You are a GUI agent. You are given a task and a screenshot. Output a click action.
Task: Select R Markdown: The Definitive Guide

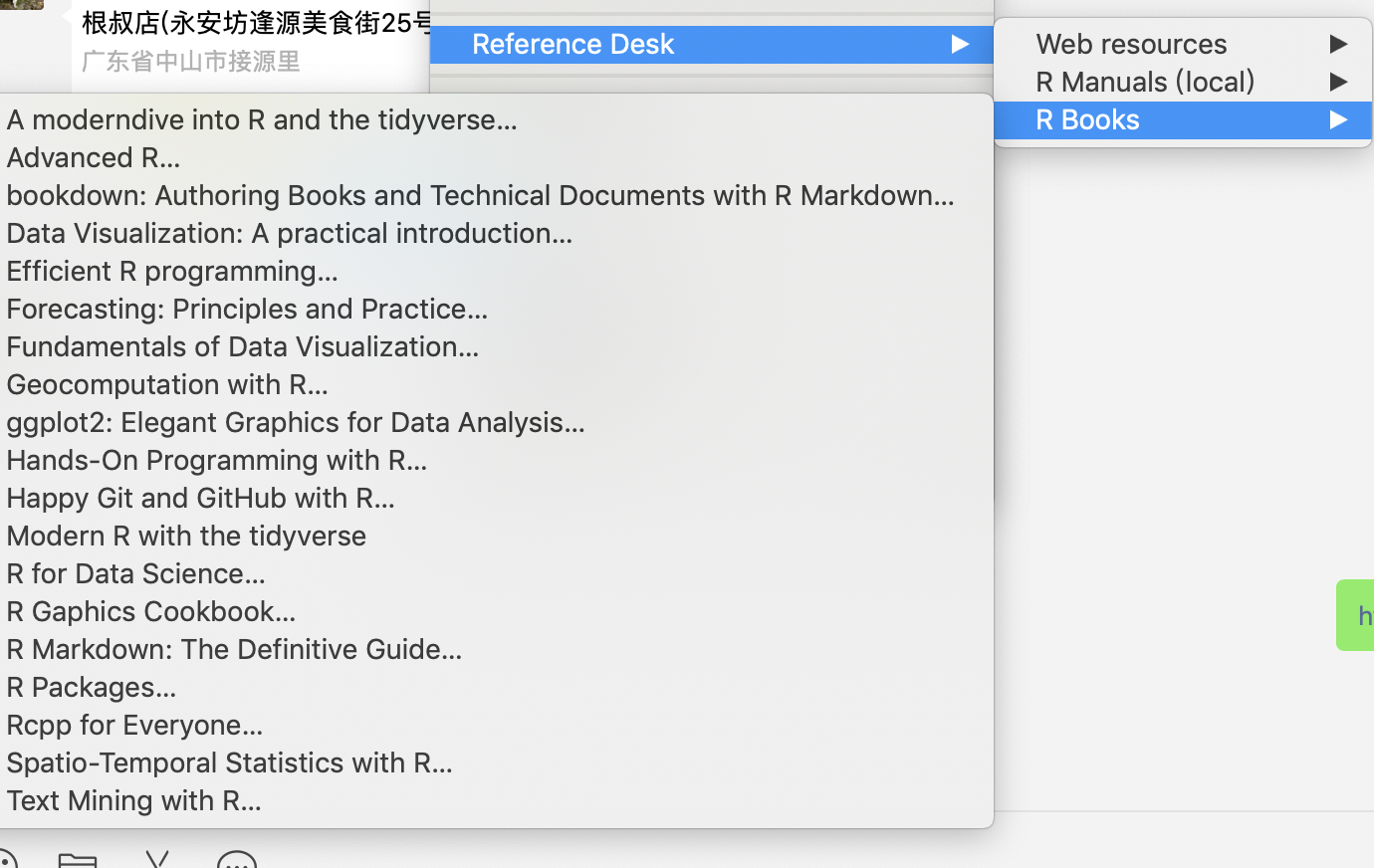pos(234,649)
